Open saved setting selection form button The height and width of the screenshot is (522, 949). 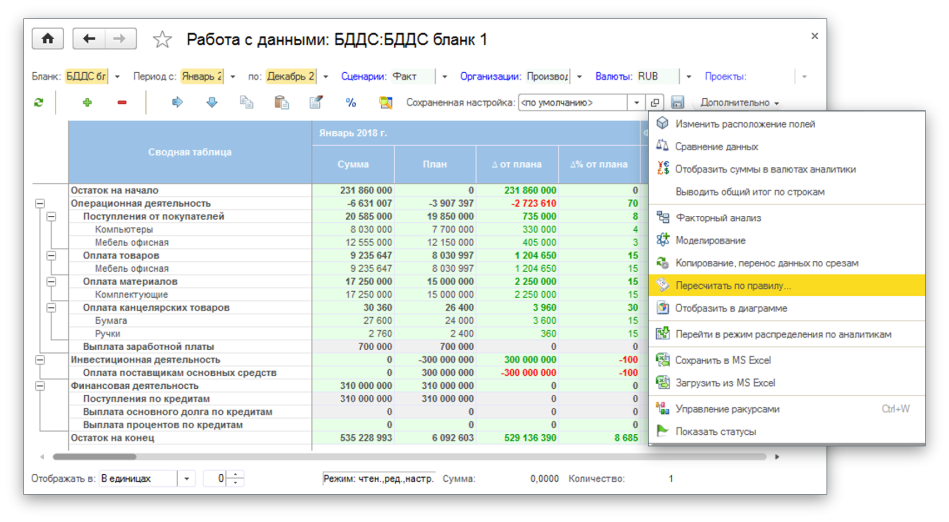point(655,102)
